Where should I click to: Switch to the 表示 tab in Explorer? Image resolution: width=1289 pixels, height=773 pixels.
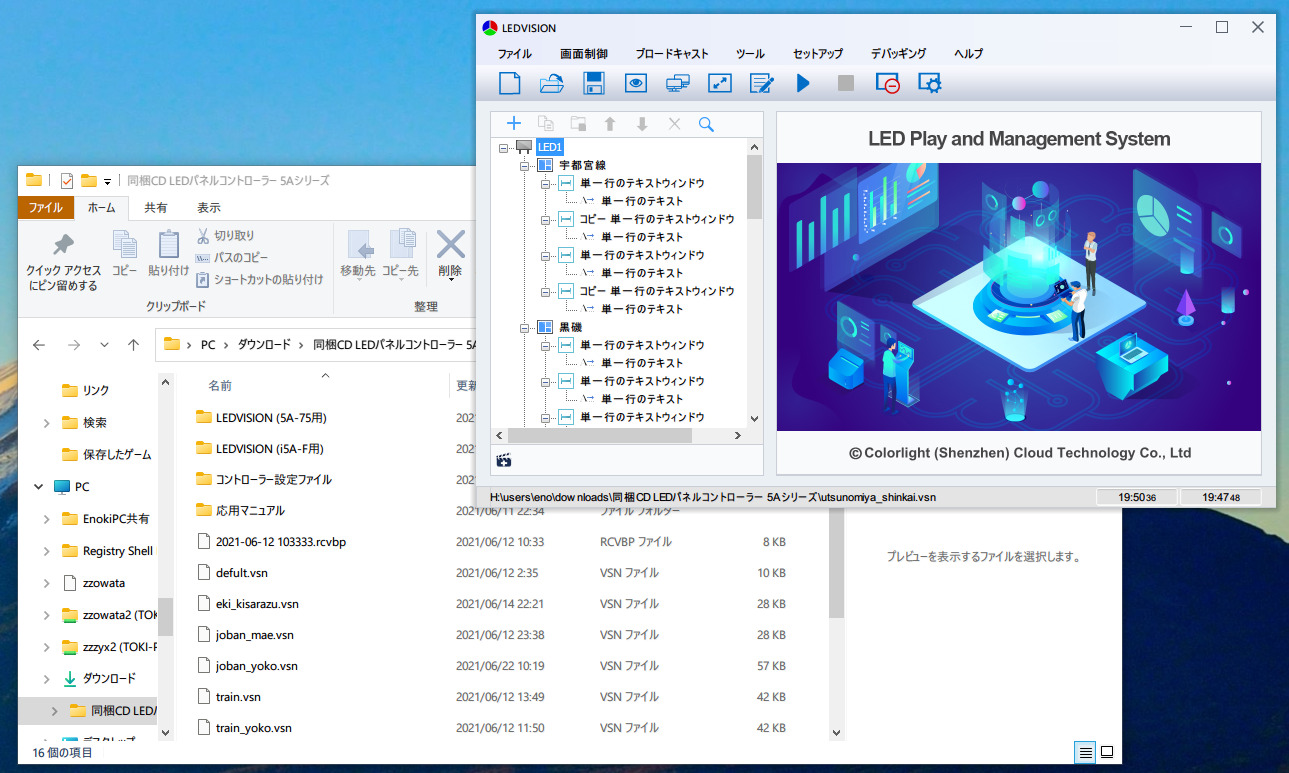click(209, 208)
